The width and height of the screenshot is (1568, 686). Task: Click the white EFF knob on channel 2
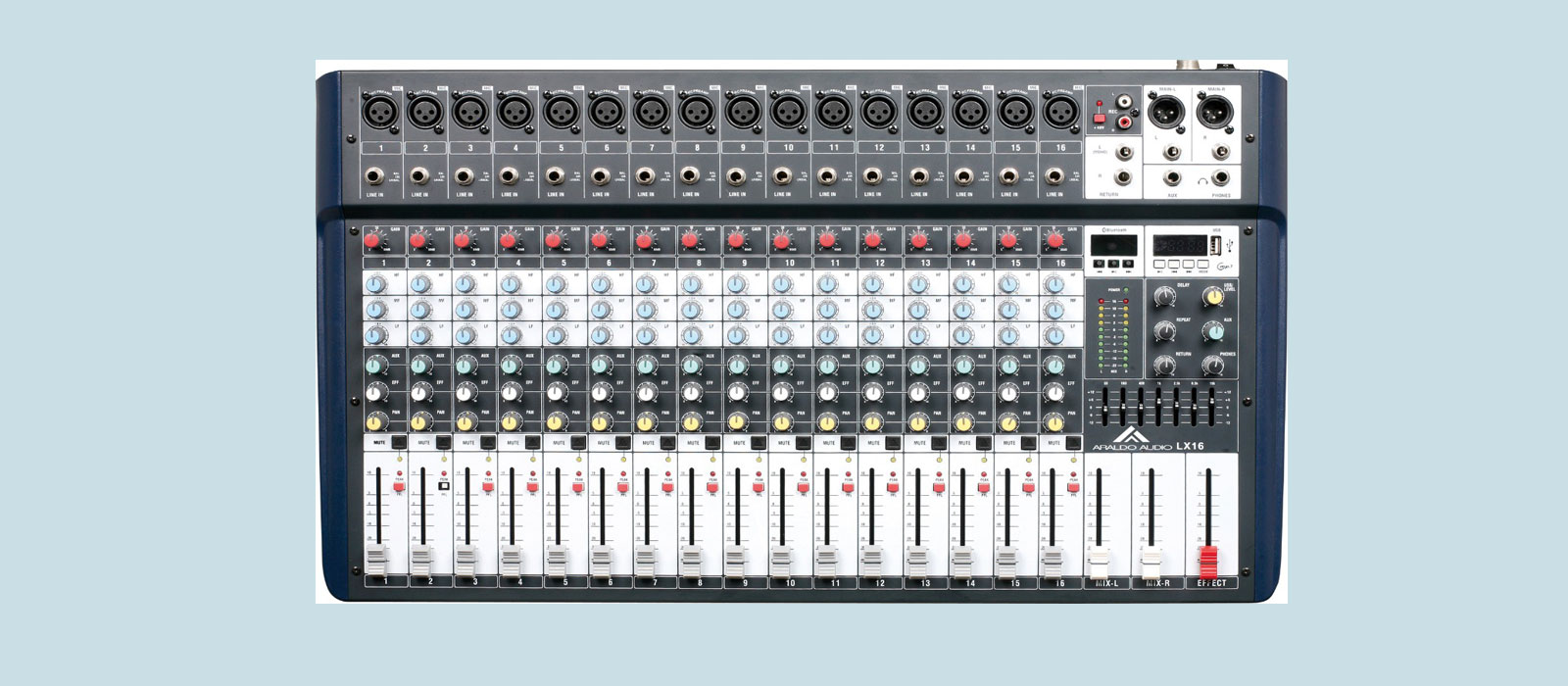(x=419, y=393)
